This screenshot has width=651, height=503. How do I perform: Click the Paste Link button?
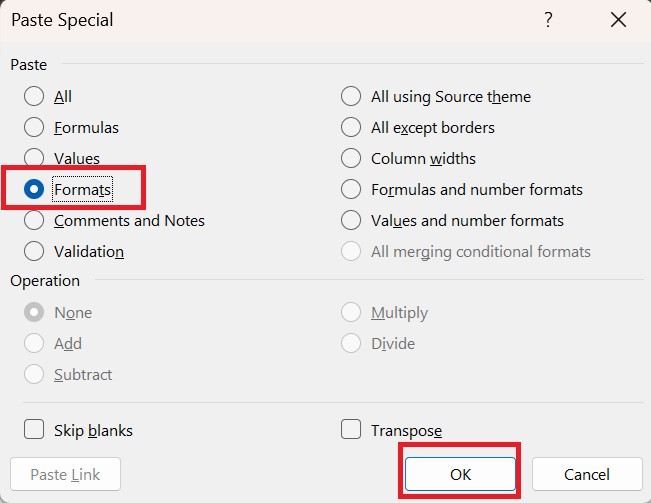pos(65,474)
